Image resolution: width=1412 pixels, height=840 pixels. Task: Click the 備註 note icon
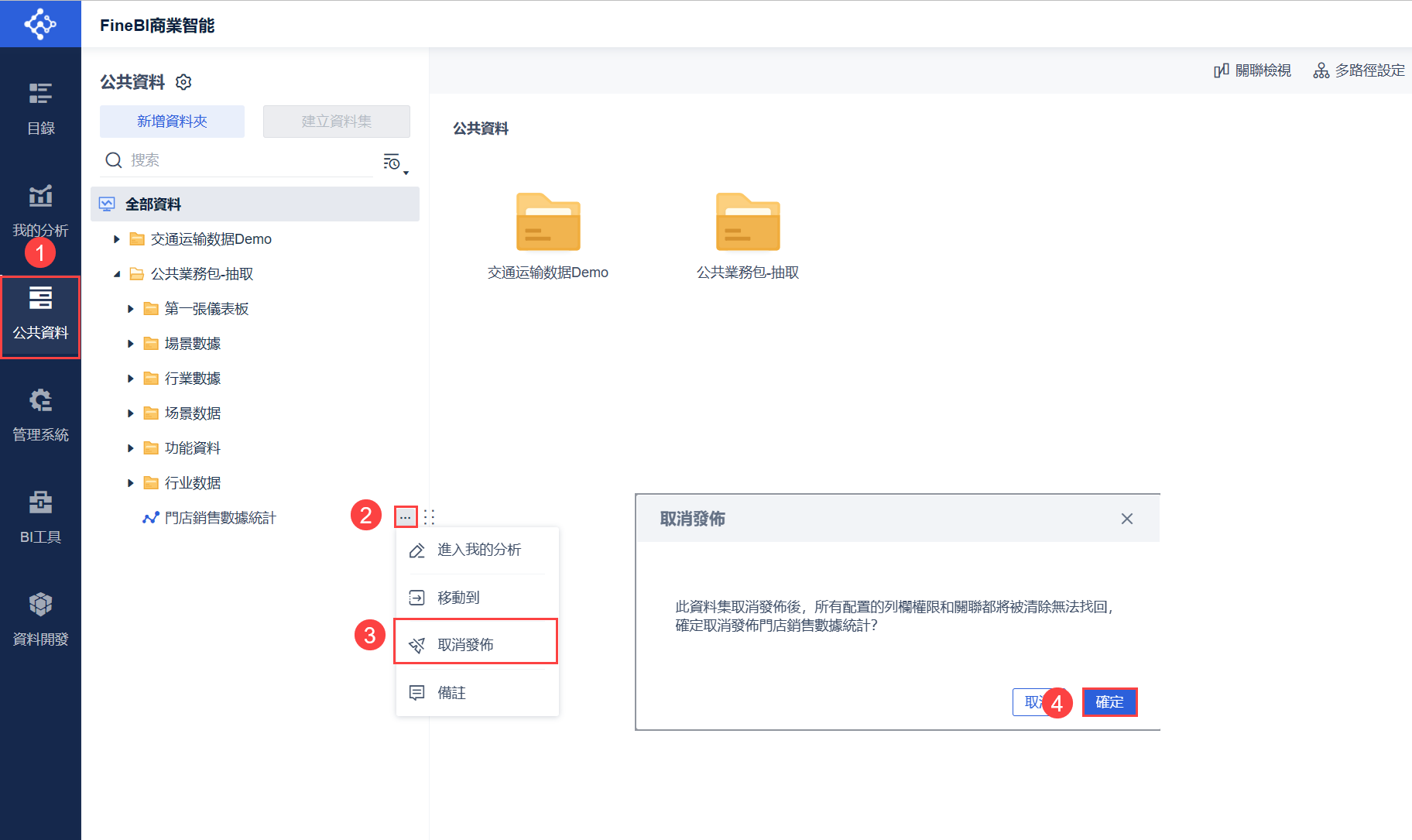417,693
